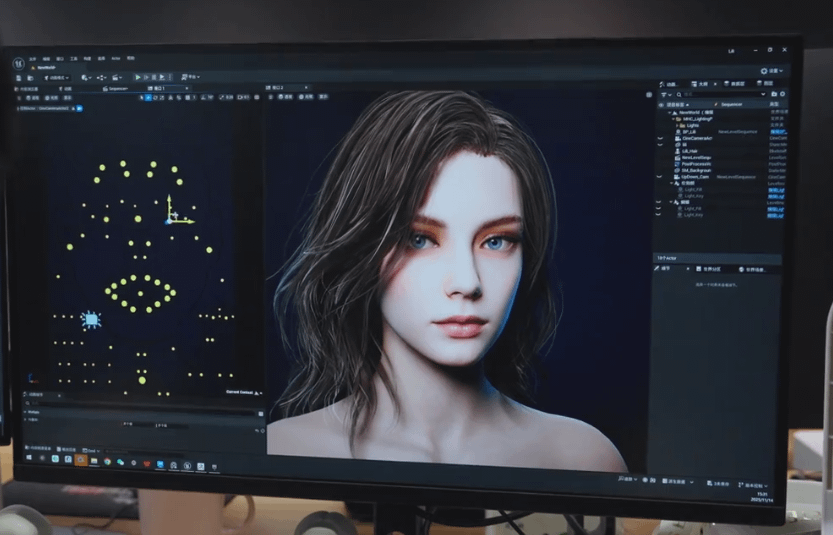The image size is (833, 535).
Task: Open File Explorer from the taskbar
Action: tap(94, 461)
